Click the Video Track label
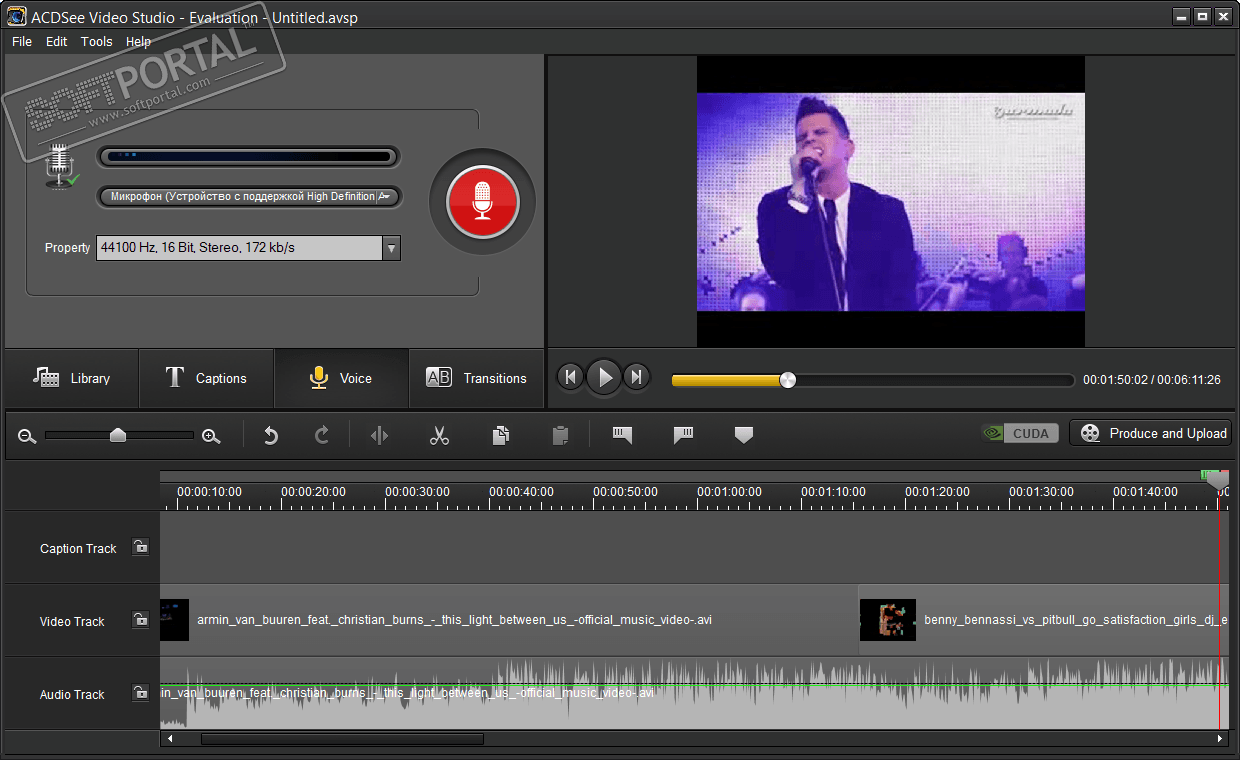Image resolution: width=1240 pixels, height=760 pixels. tap(72, 621)
